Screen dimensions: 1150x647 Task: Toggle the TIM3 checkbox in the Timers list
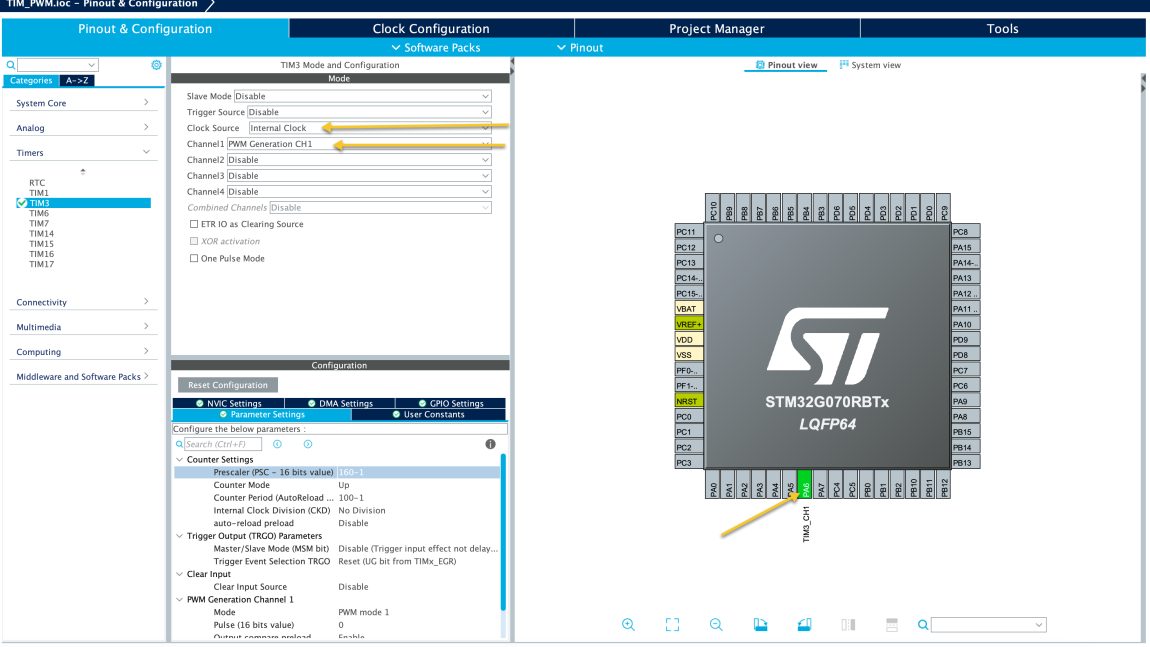pyautogui.click(x=24, y=202)
